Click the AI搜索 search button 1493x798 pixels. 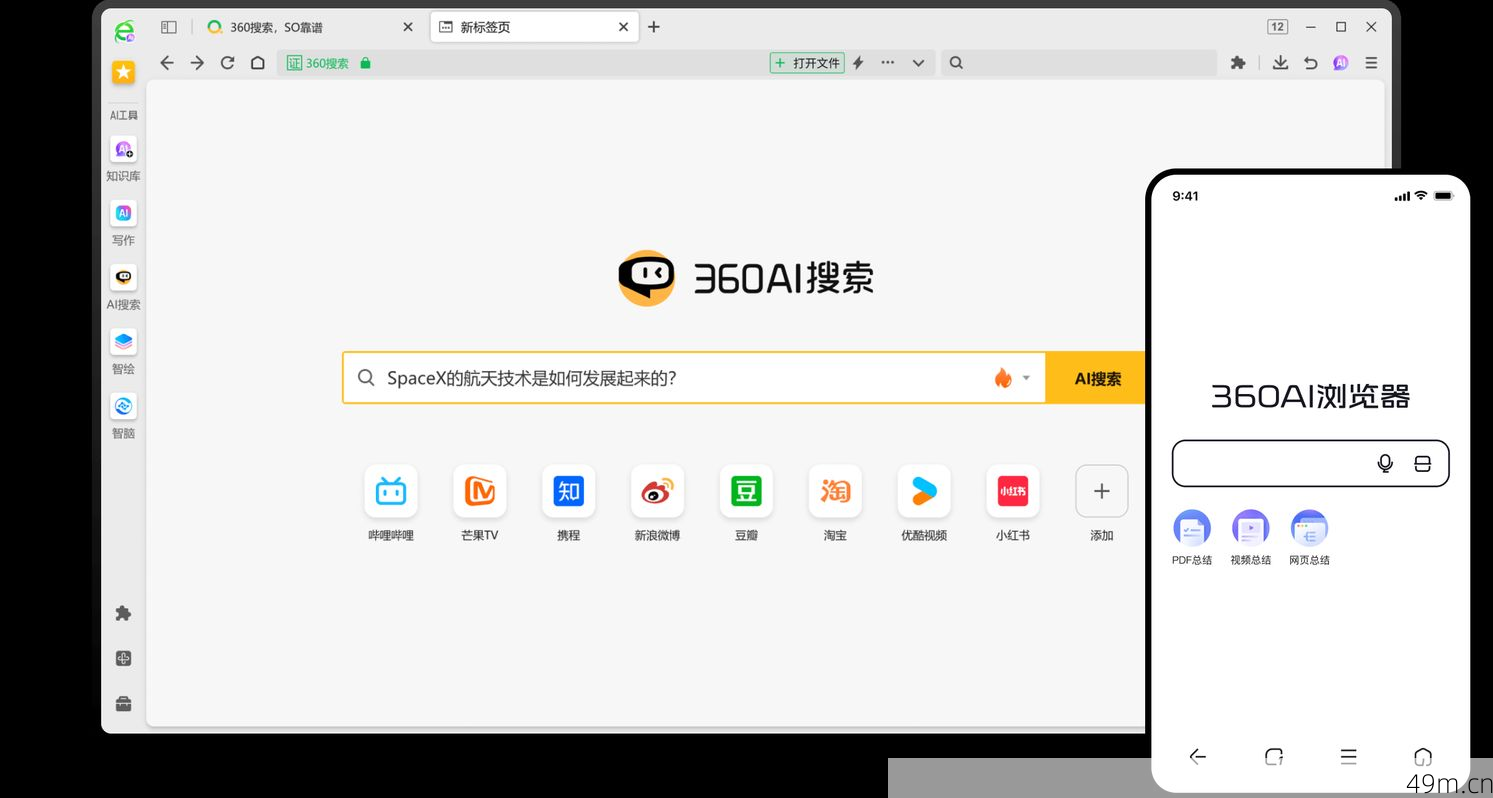click(1096, 377)
